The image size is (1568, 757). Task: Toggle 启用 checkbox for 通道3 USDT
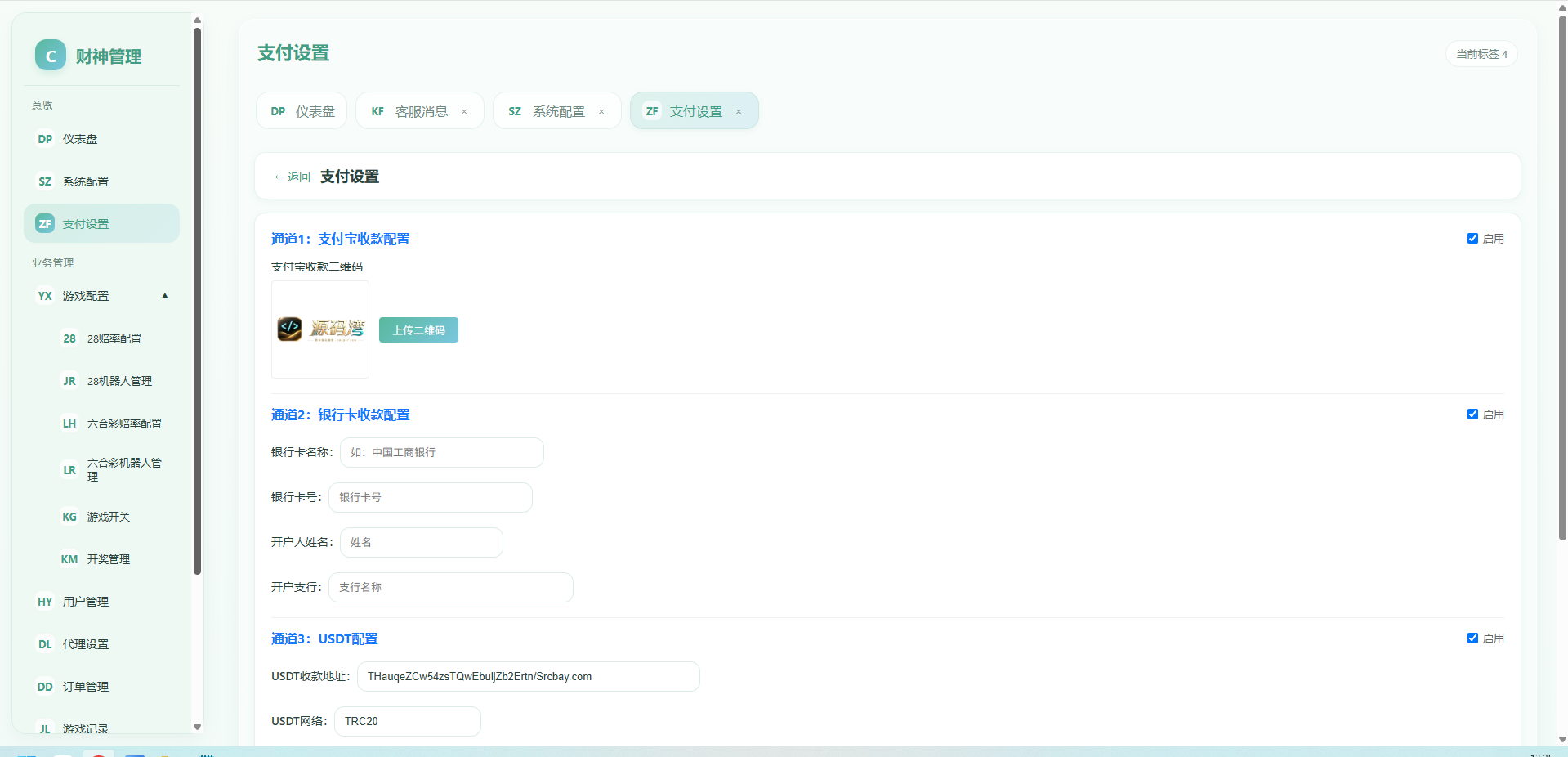click(x=1472, y=638)
